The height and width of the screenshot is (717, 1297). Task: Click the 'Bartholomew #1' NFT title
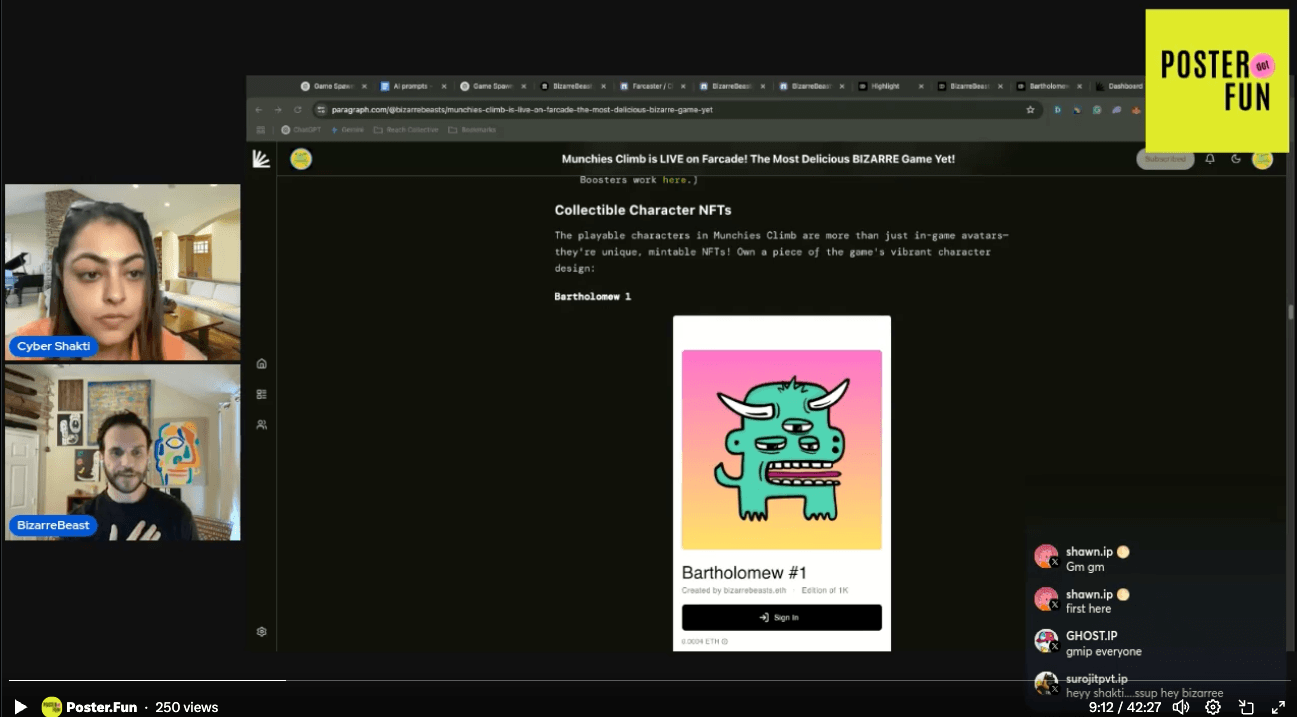[744, 573]
